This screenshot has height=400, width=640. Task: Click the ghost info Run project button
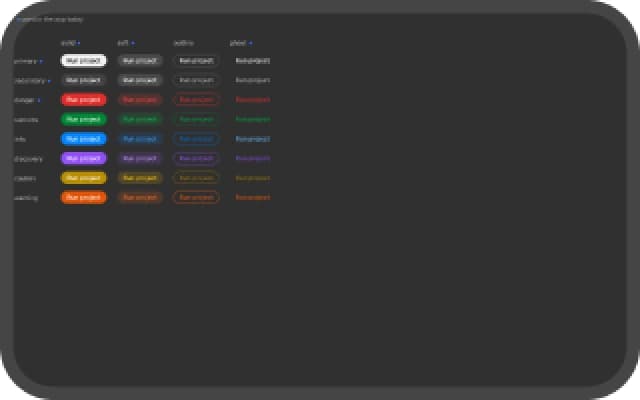click(253, 139)
